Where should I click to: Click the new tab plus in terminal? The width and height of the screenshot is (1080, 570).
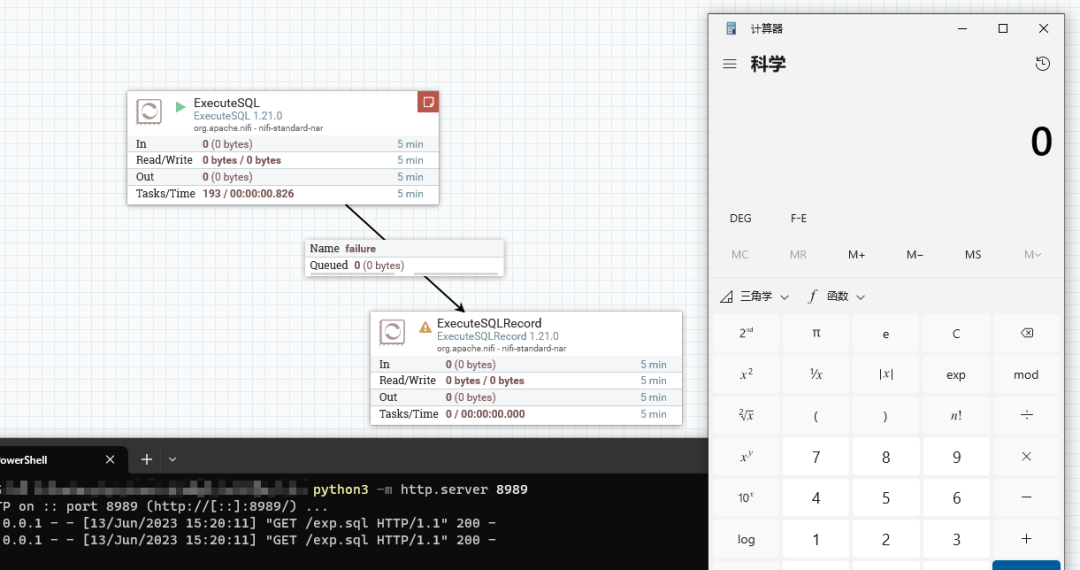(147, 459)
